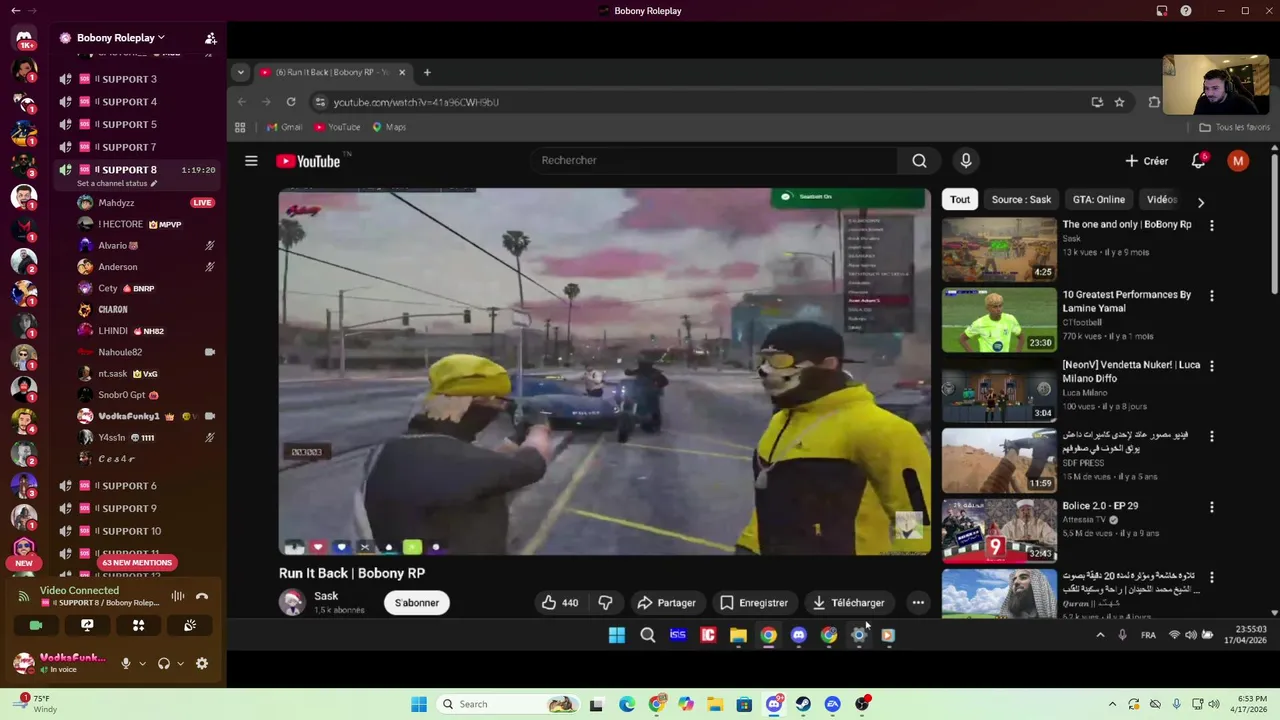1280x720 pixels.
Task: Deafen with the headphones icon
Action: click(164, 663)
